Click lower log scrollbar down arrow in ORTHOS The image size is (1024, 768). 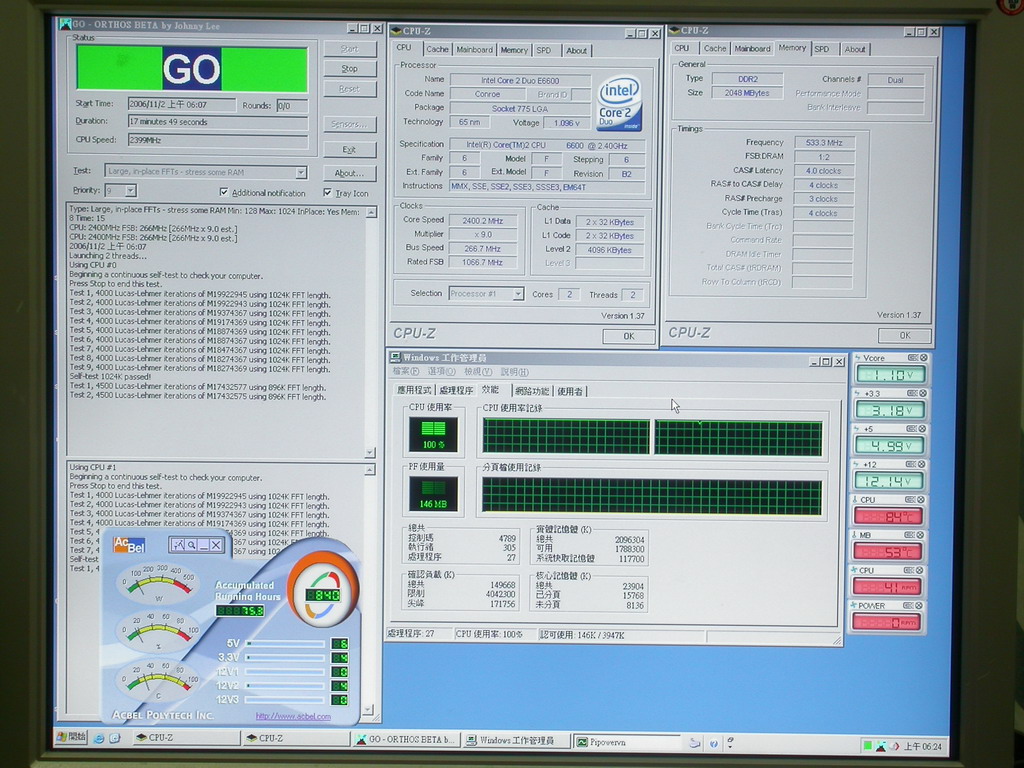368,709
